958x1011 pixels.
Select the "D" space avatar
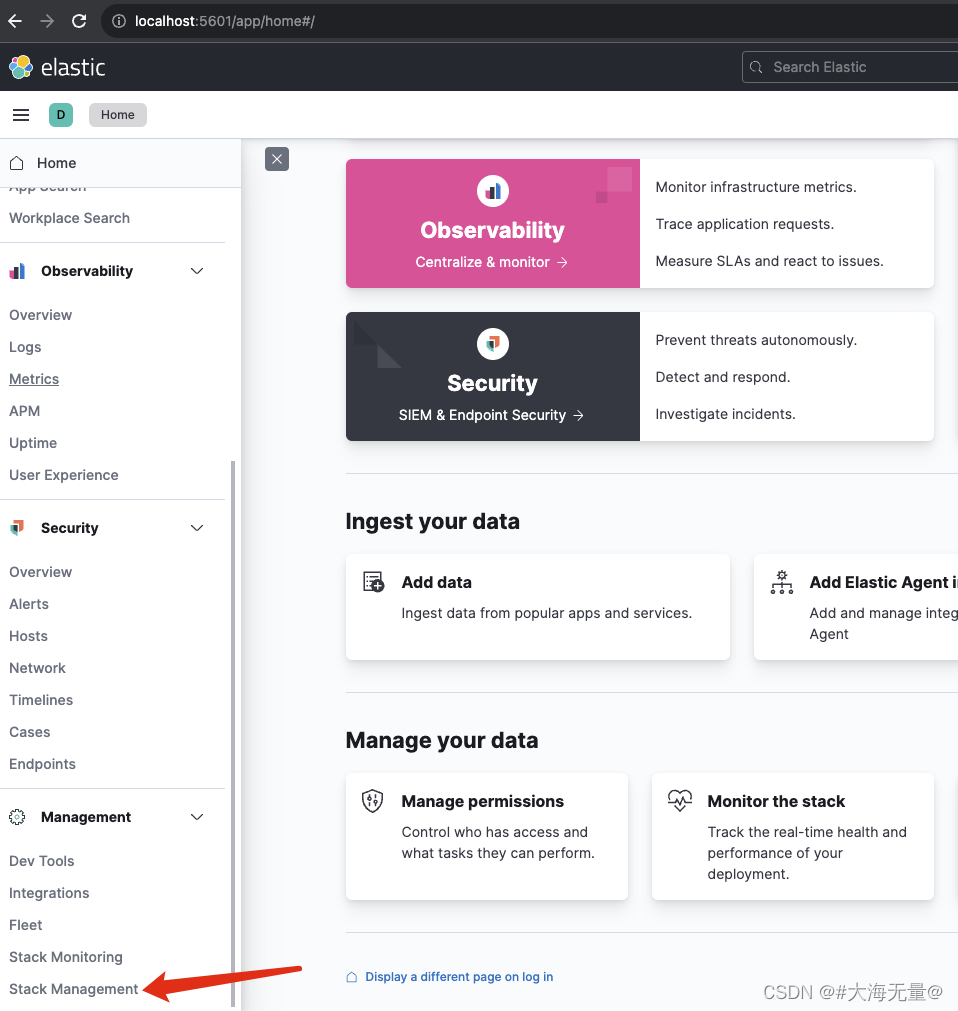(61, 114)
